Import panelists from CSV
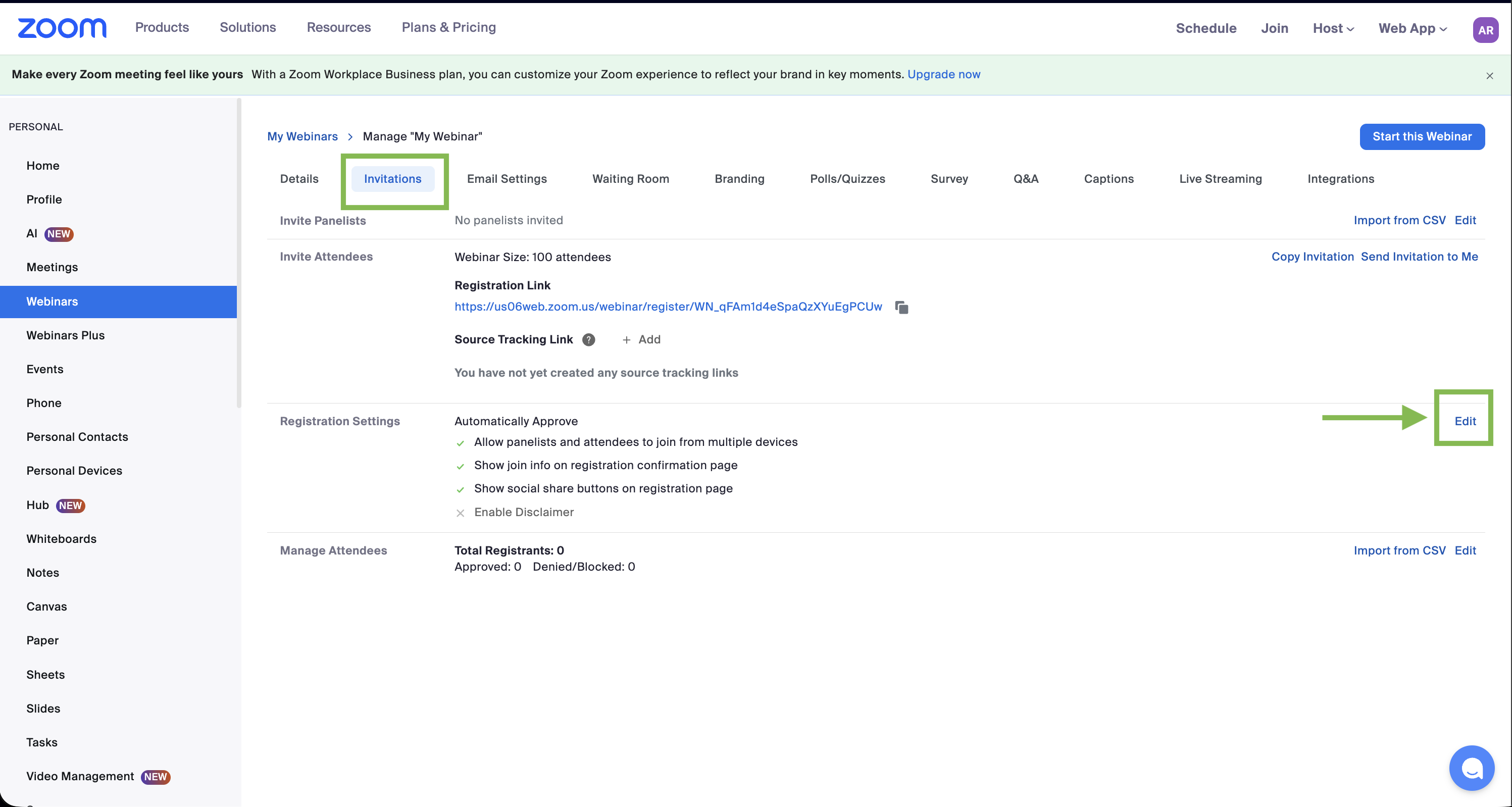This screenshot has height=807, width=1512. click(x=1399, y=221)
